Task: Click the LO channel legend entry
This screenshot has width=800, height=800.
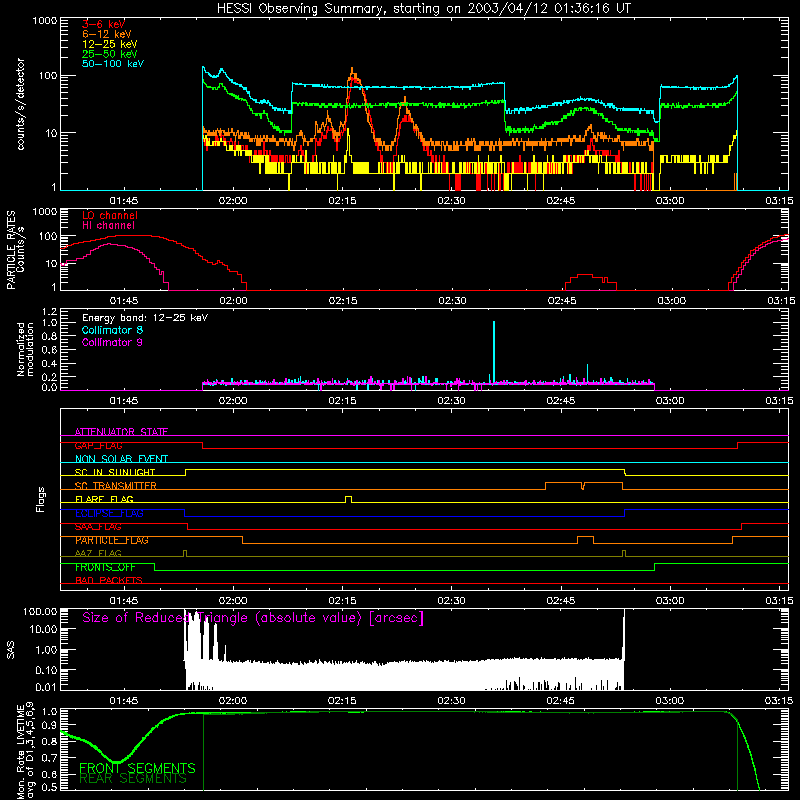Action: (110, 215)
